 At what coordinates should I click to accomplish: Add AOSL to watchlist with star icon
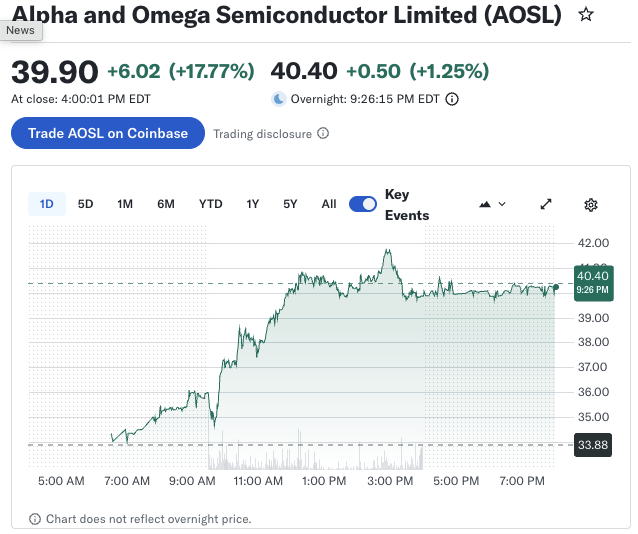click(x=586, y=15)
